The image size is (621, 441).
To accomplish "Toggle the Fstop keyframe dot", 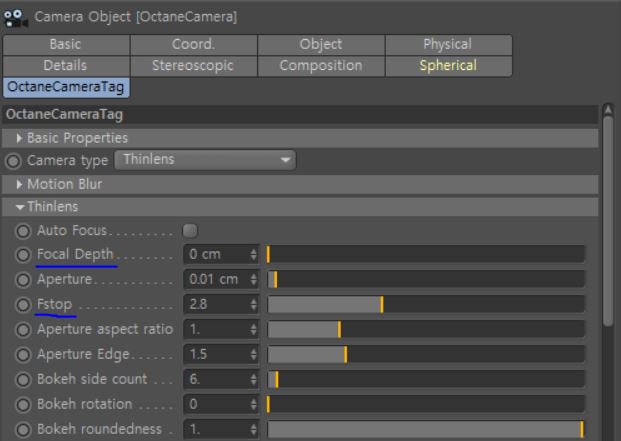I will (23, 305).
